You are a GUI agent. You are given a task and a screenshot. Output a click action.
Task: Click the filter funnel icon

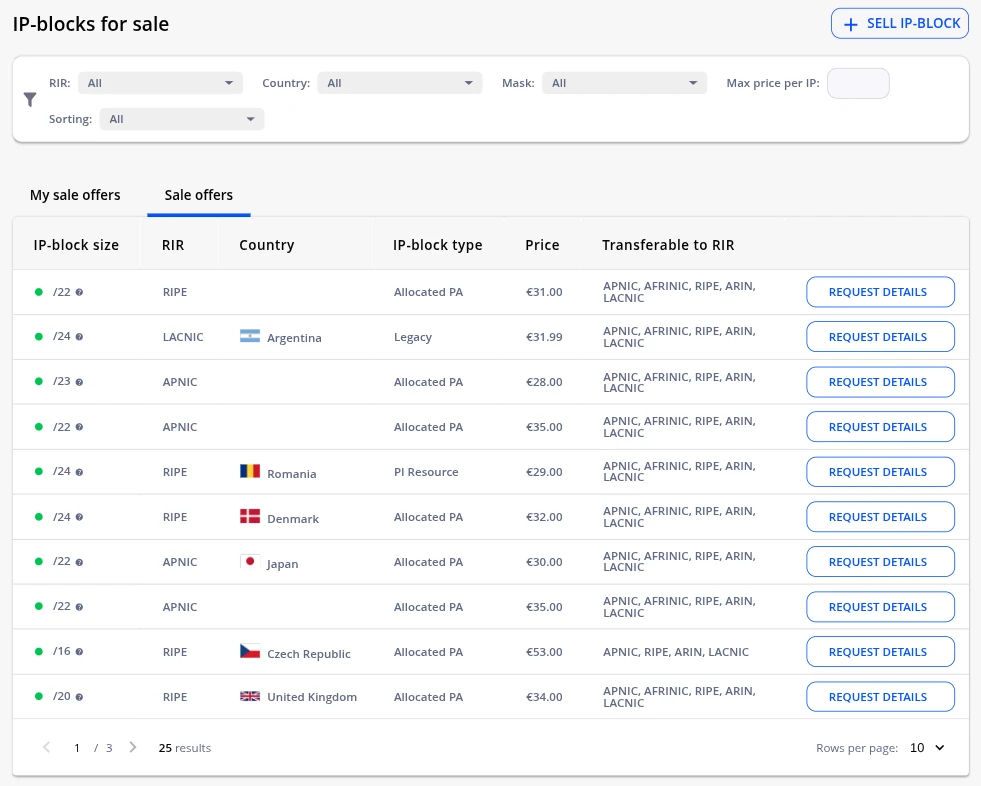(30, 99)
